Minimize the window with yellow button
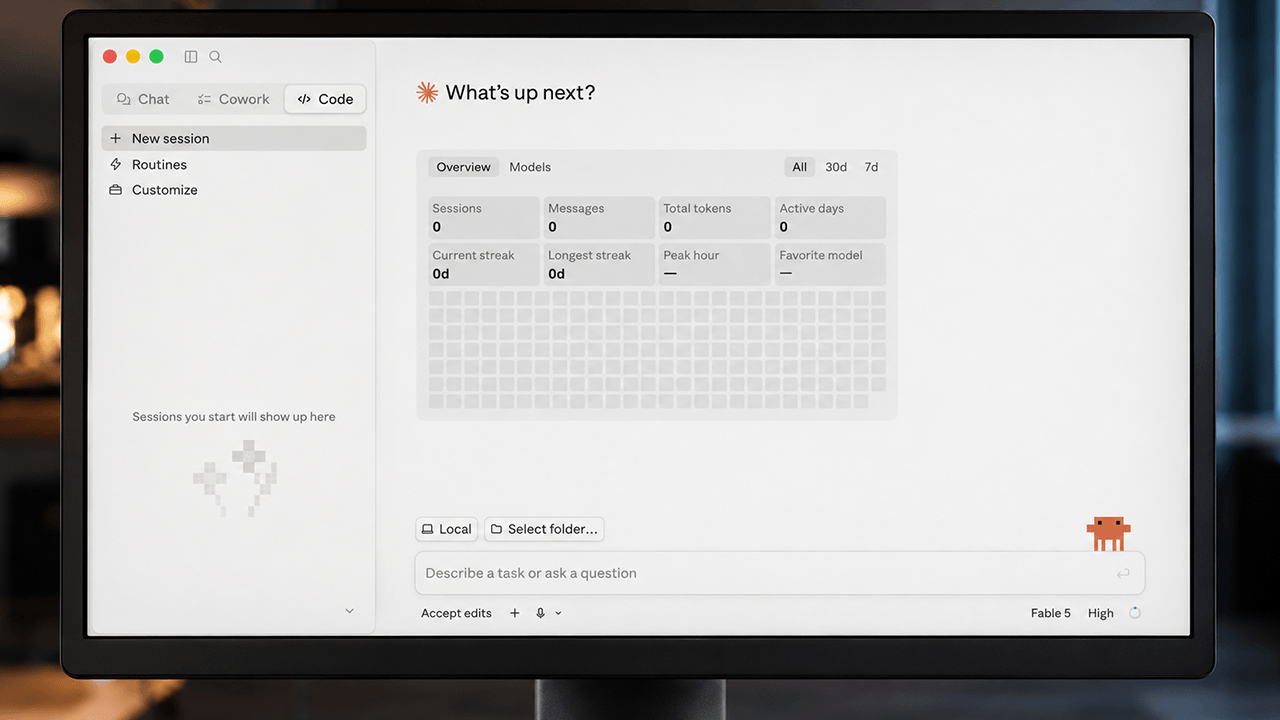The width and height of the screenshot is (1280, 720). [x=133, y=57]
